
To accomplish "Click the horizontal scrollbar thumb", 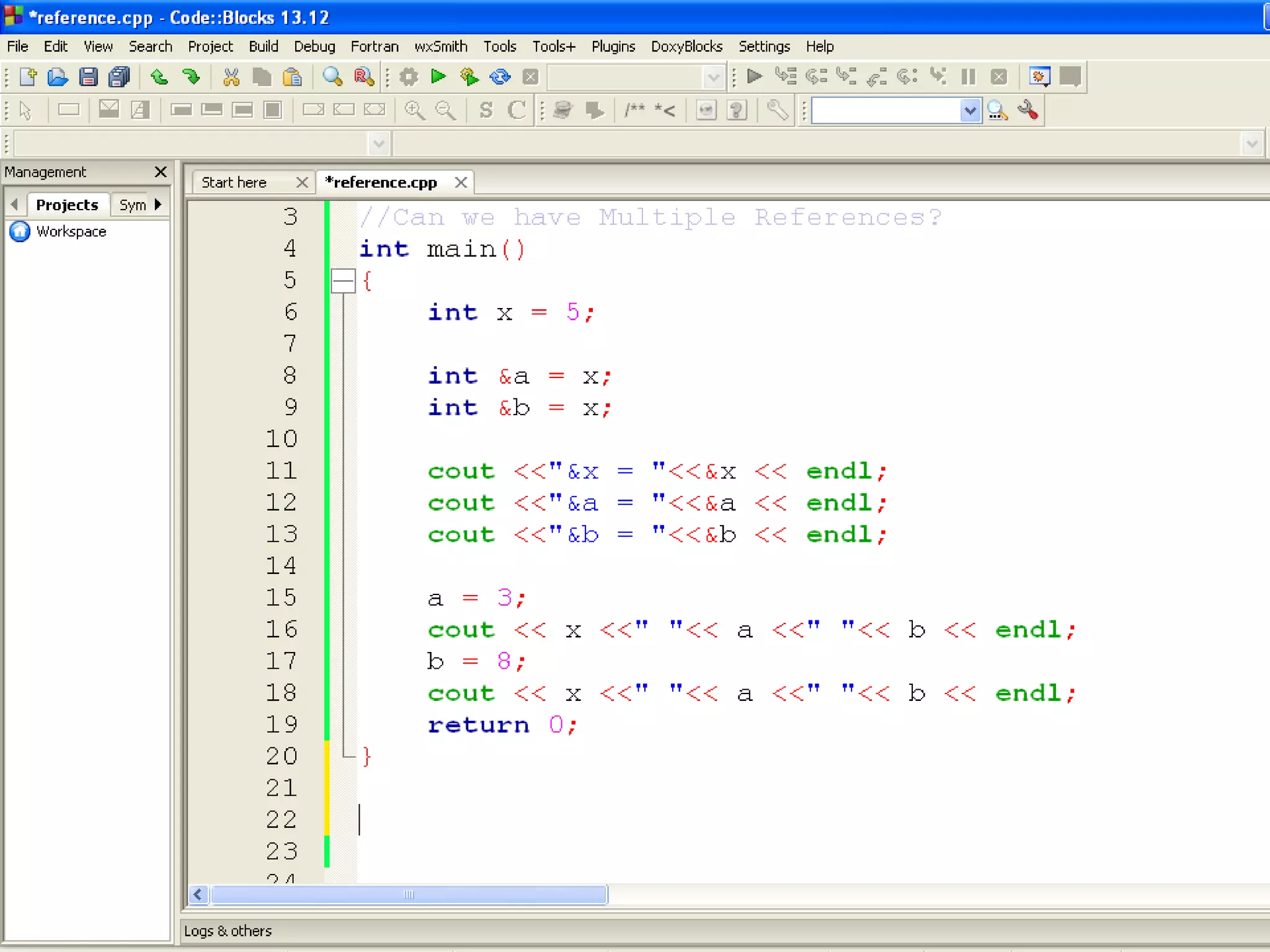I will click(409, 894).
